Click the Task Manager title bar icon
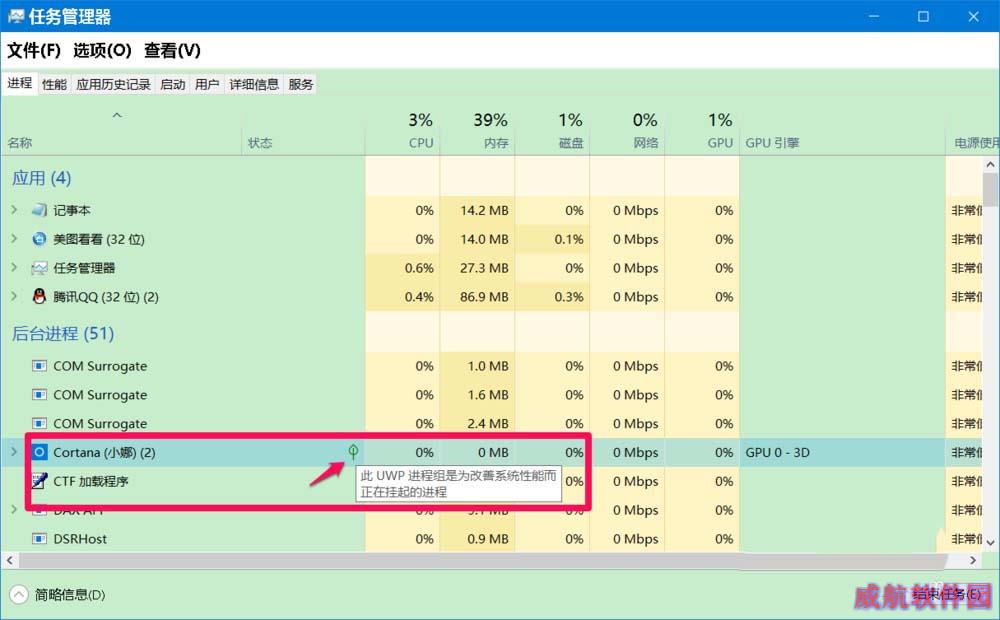1000x620 pixels. pyautogui.click(x=16, y=16)
